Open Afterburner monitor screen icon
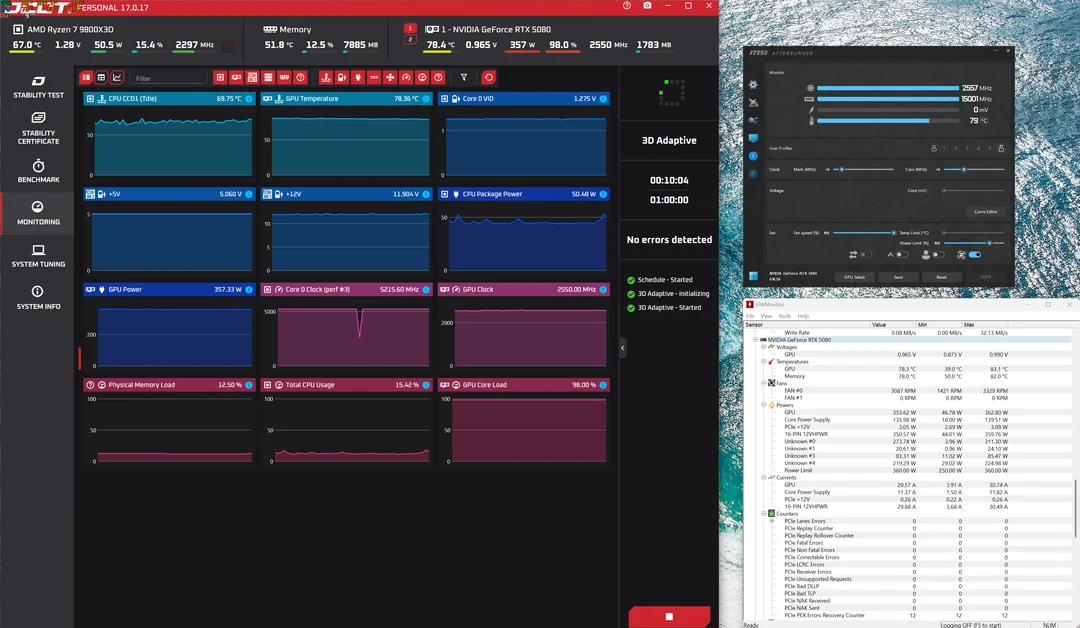The image size is (1080, 628). pos(753,138)
